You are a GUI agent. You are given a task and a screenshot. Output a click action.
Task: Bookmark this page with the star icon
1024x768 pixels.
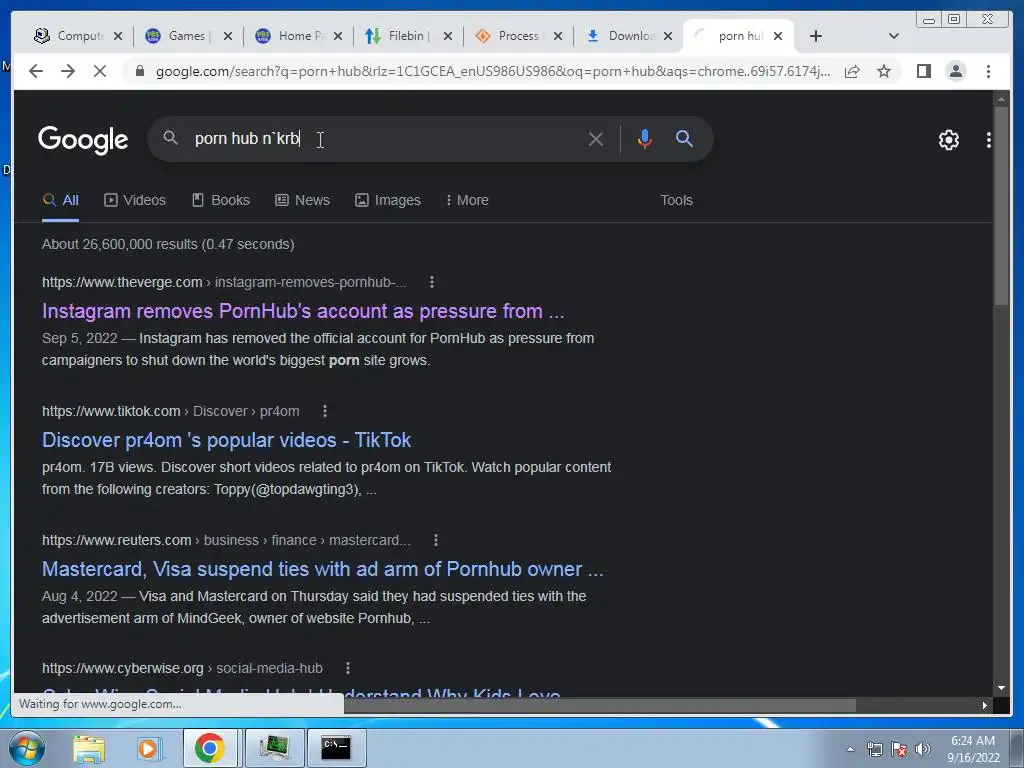884,71
